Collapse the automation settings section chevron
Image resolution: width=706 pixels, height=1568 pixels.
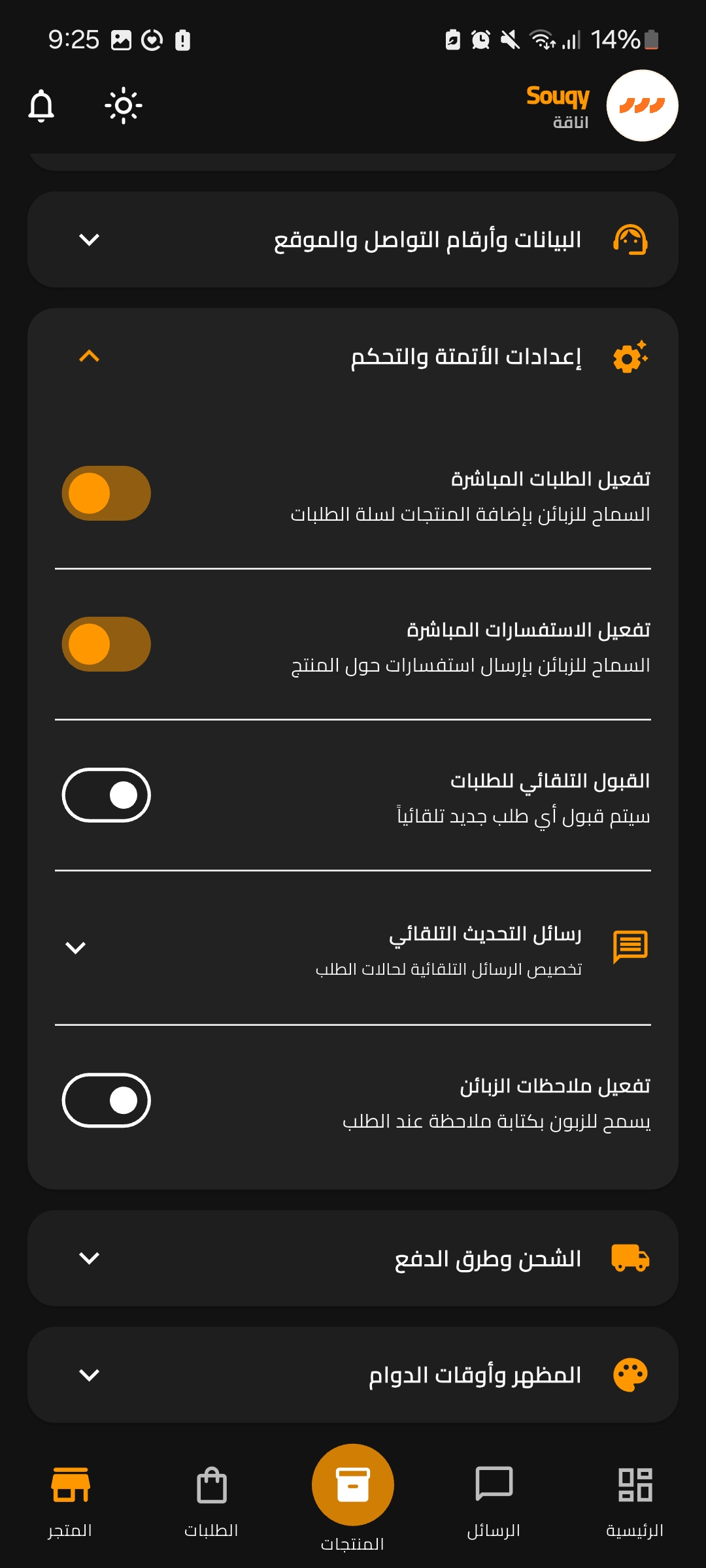90,356
